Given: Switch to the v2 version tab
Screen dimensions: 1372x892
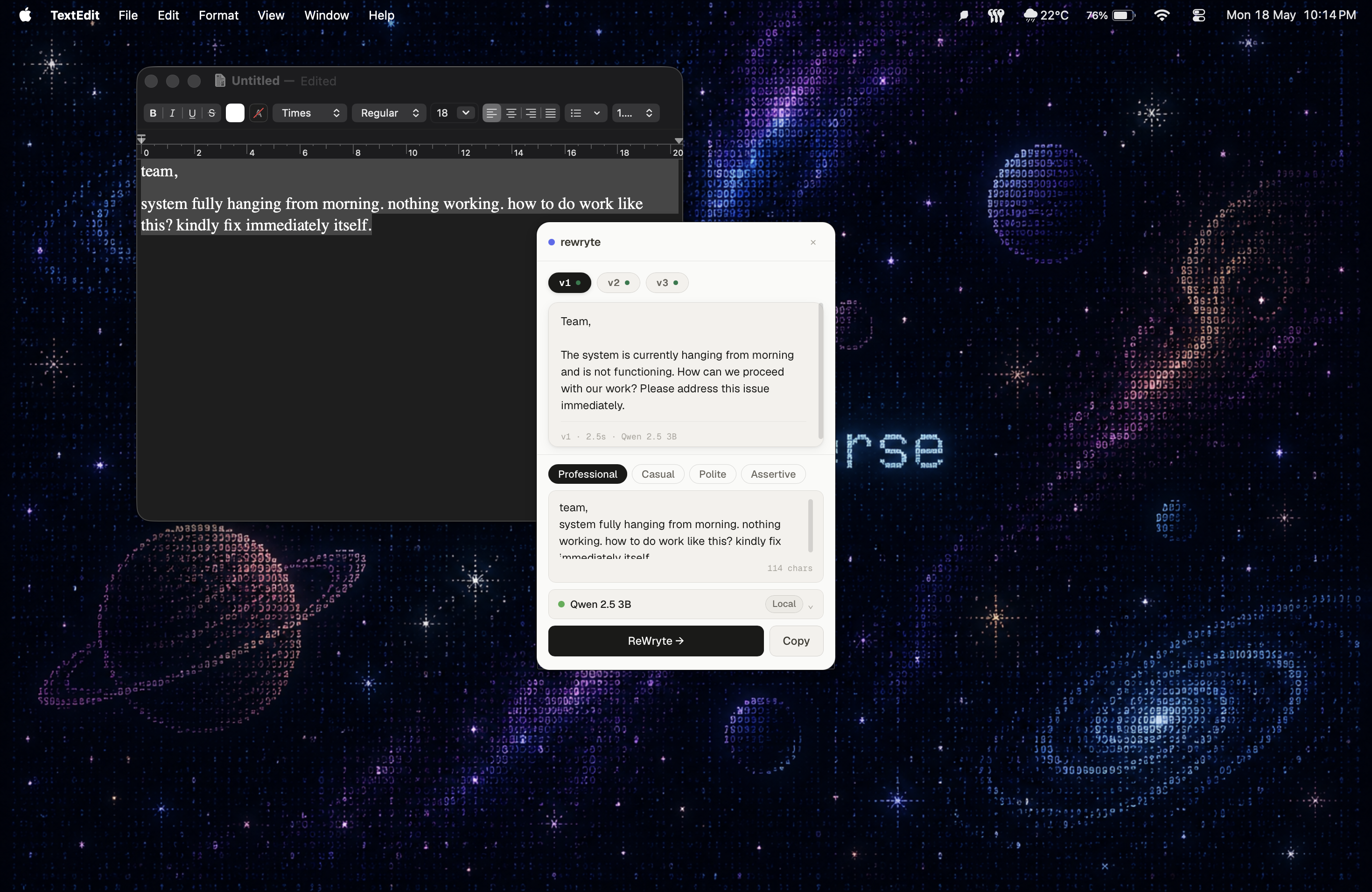Looking at the screenshot, I should (x=618, y=282).
